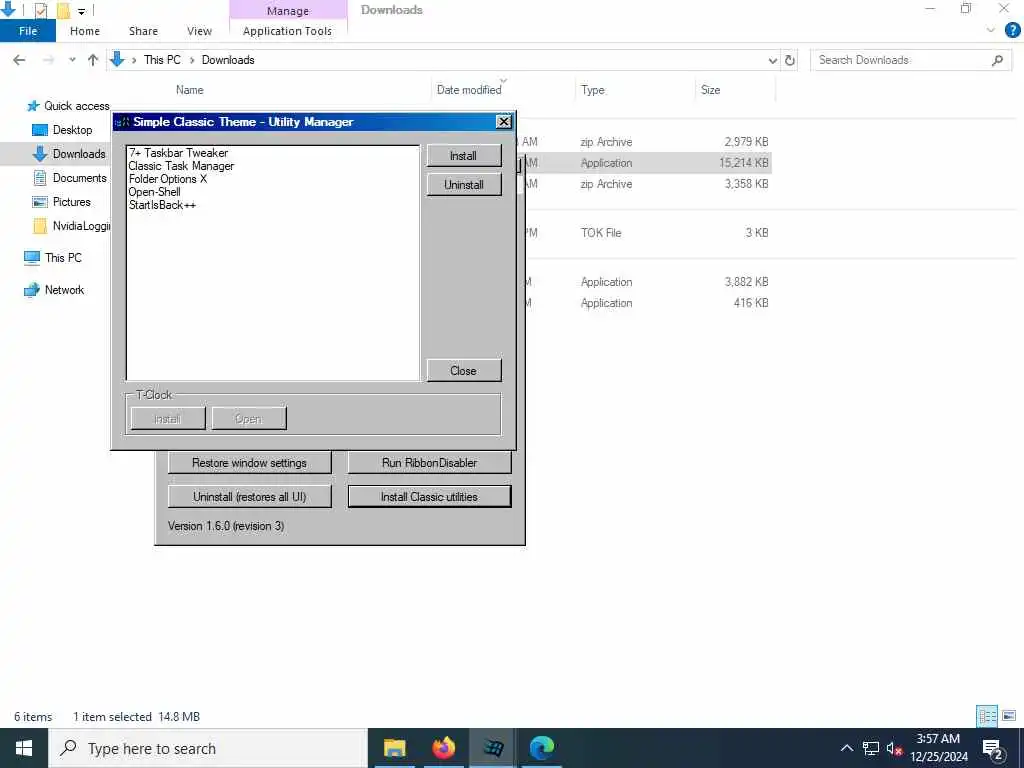The image size is (1024, 768).
Task: Open Documents in the navigation pane
Action: pos(70,178)
